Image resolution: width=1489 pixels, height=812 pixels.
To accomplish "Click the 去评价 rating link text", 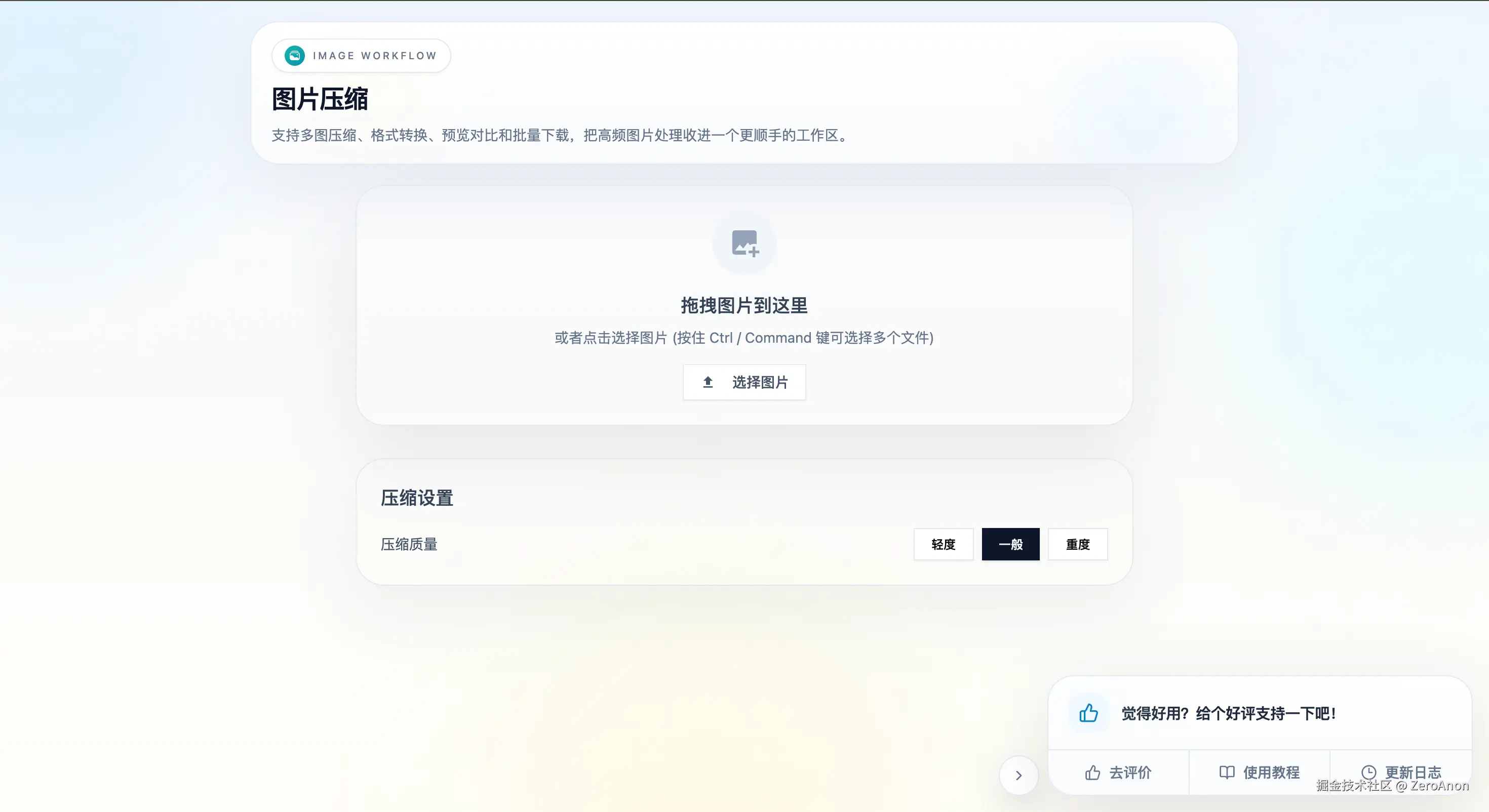I will coord(1130,773).
